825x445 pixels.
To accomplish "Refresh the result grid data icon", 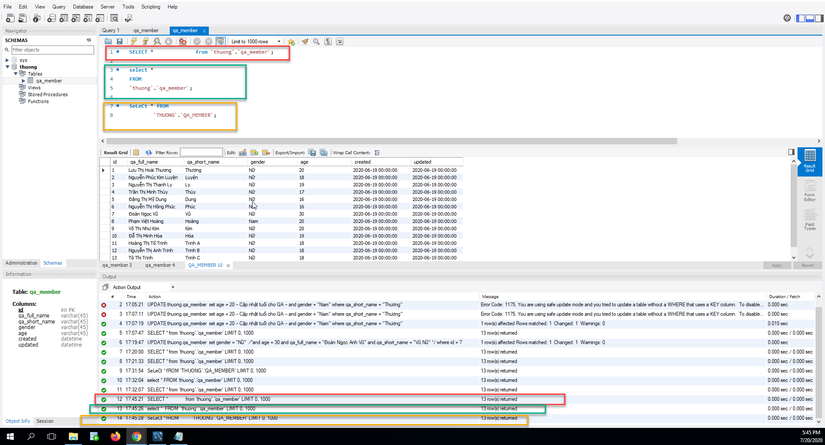I will tap(149, 153).
